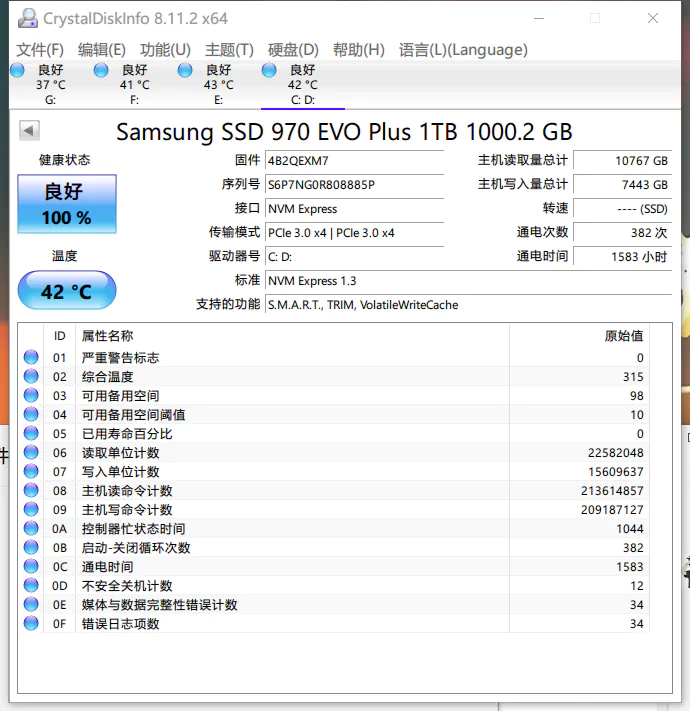Select the 媒体与数据完整性错误计数 attribute row

(335, 604)
